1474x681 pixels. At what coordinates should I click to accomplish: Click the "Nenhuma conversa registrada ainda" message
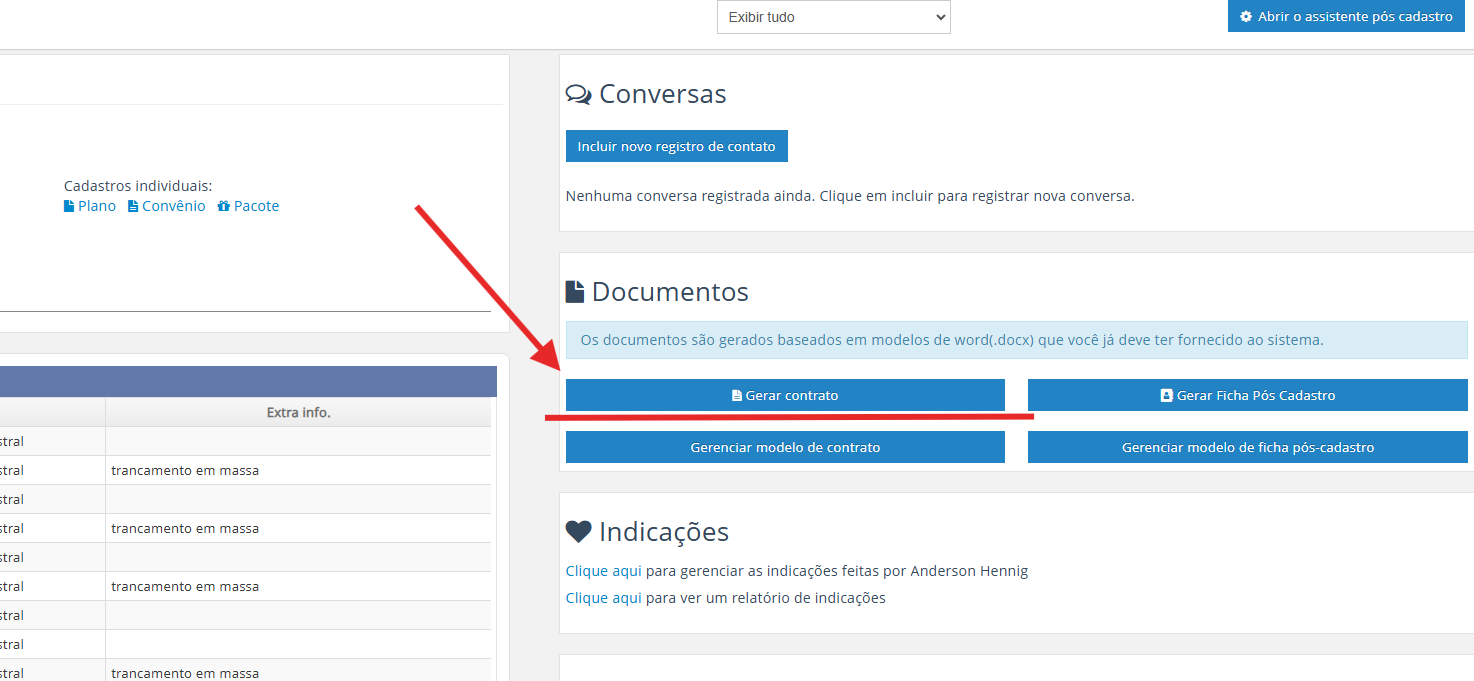(x=849, y=196)
